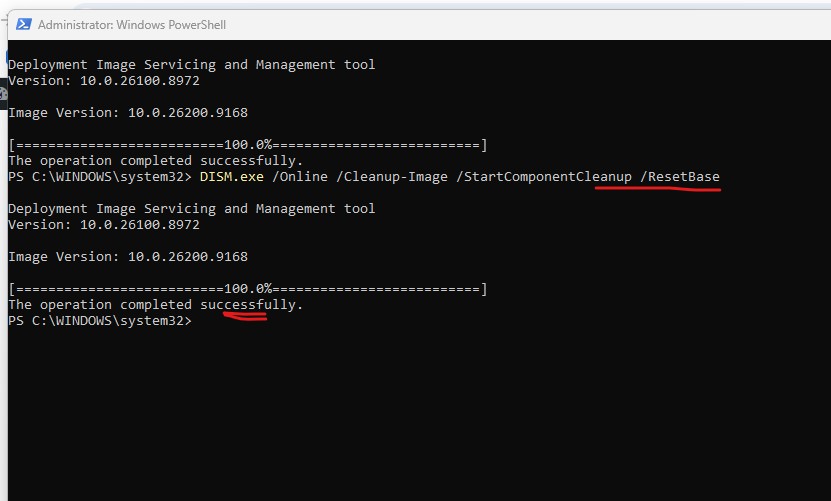
Task: Click the 100.0% progress bar above the DISM command
Action: (247, 145)
